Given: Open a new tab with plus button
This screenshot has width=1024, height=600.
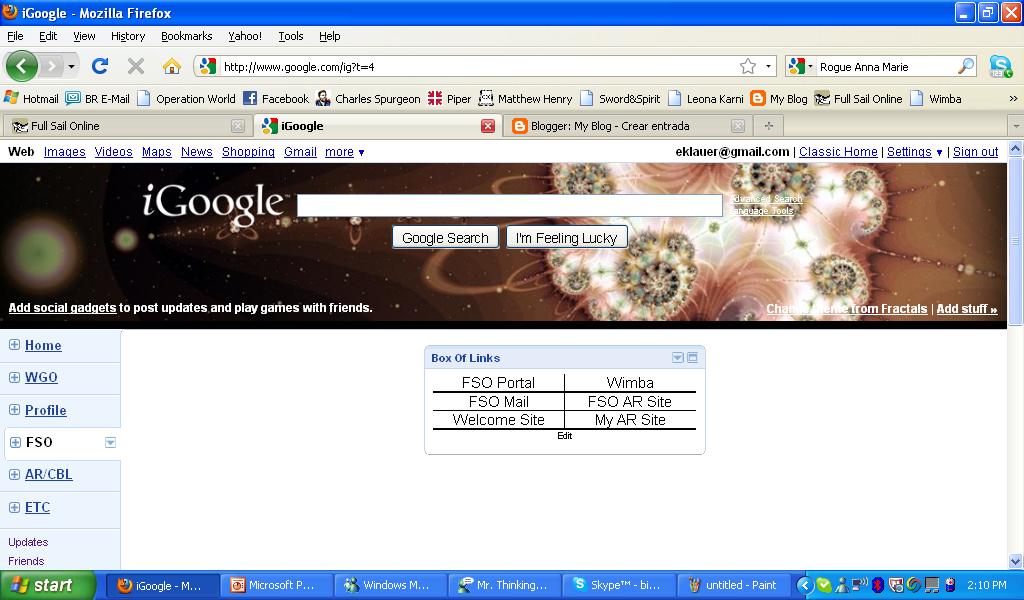Looking at the screenshot, I should [769, 126].
